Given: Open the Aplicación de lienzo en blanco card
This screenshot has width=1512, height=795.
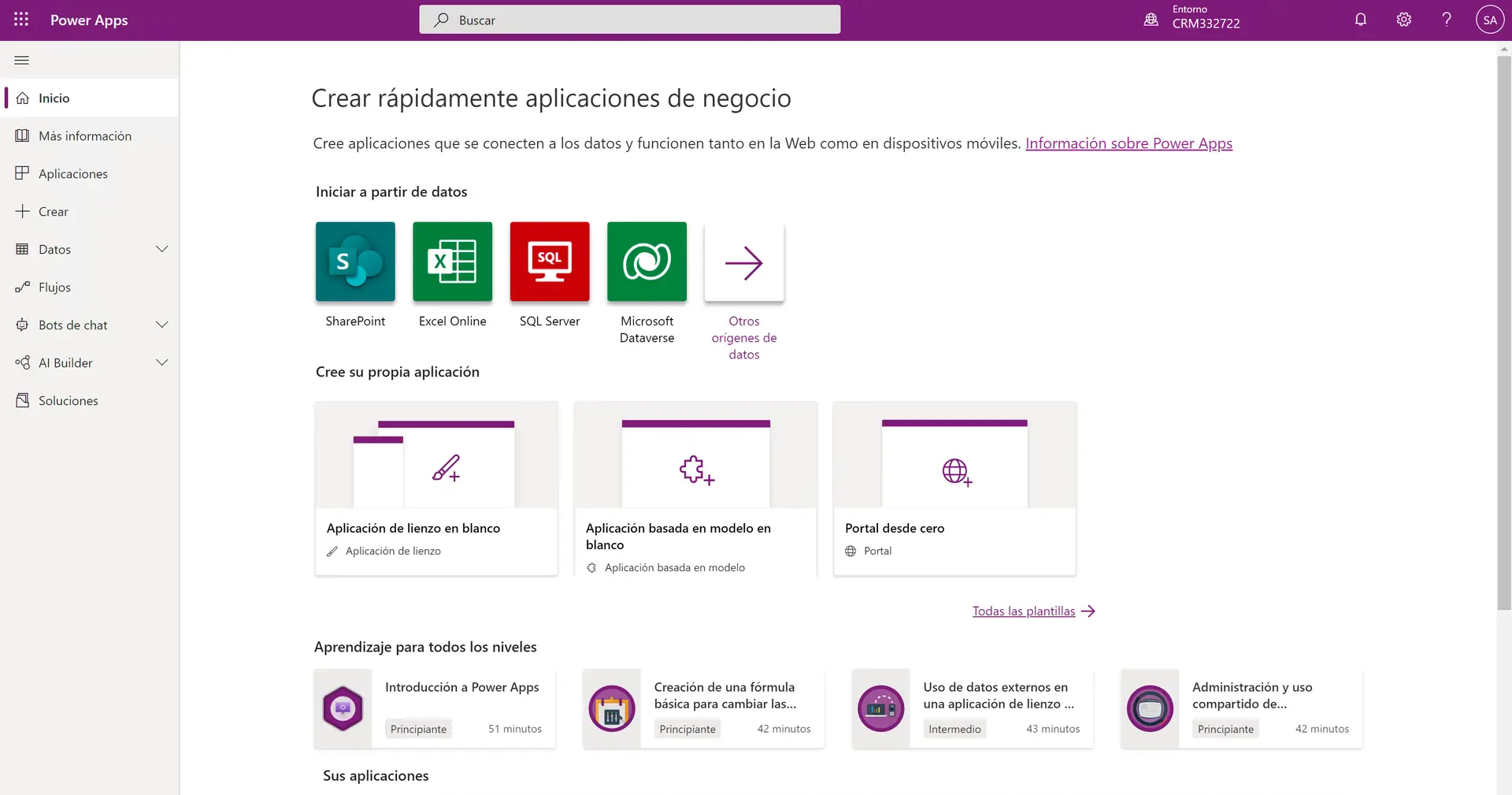Looking at the screenshot, I should pyautogui.click(x=436, y=489).
